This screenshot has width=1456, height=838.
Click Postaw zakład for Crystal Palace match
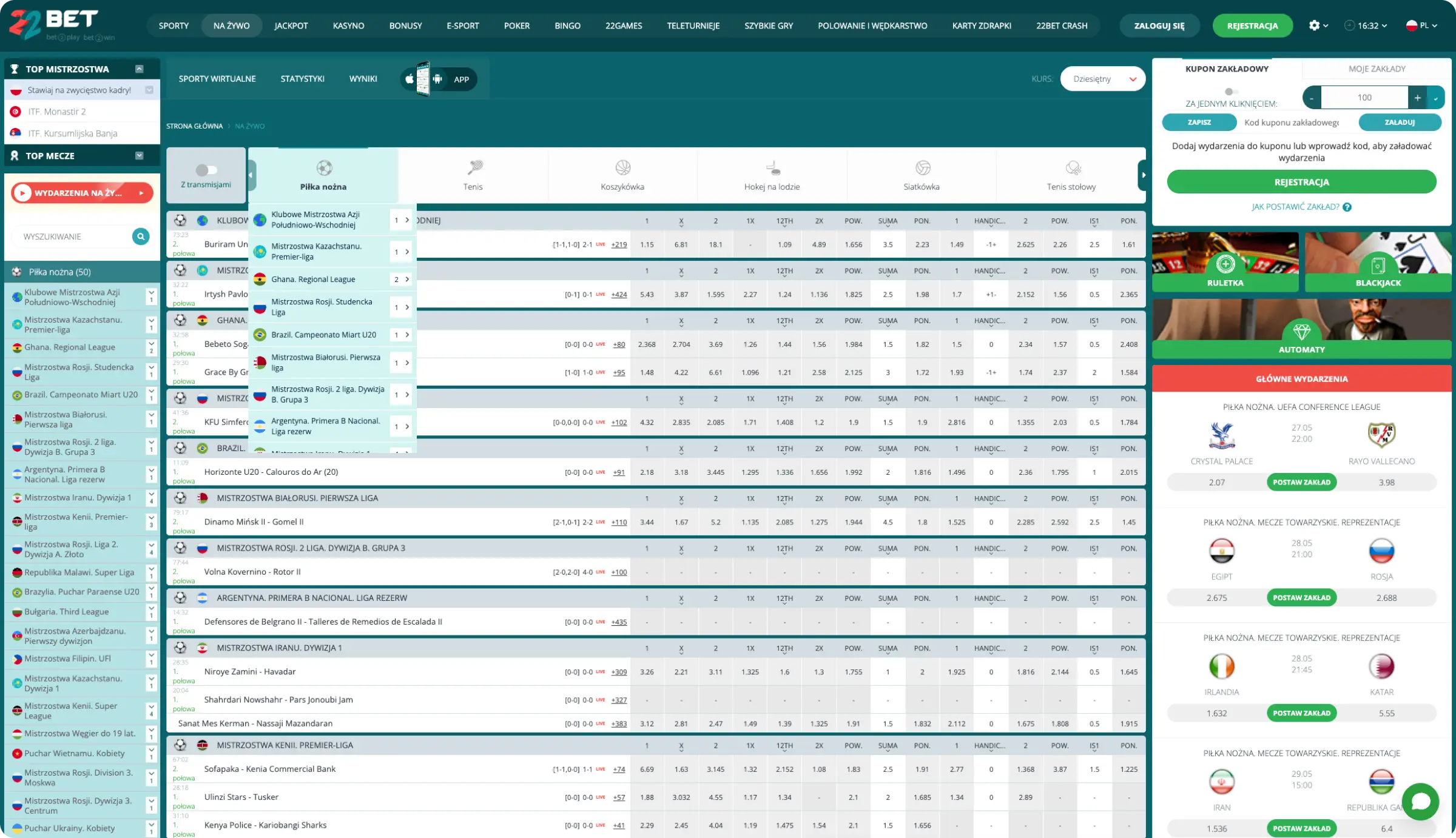click(1301, 482)
